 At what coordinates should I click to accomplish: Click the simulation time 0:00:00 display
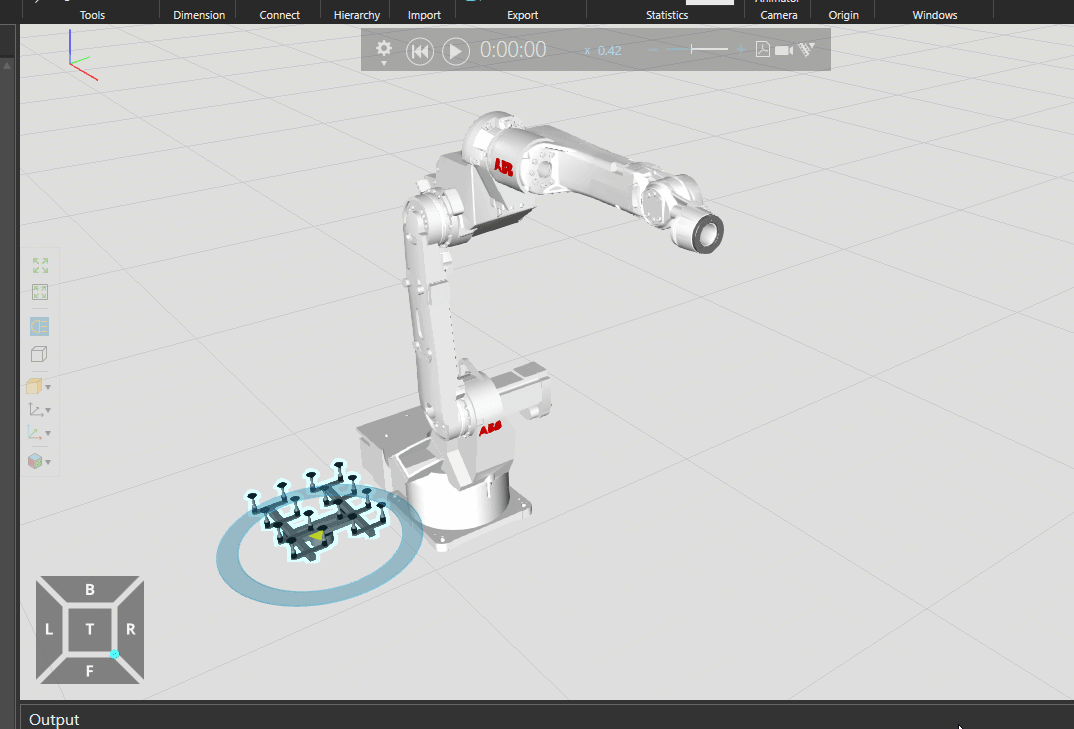[513, 50]
